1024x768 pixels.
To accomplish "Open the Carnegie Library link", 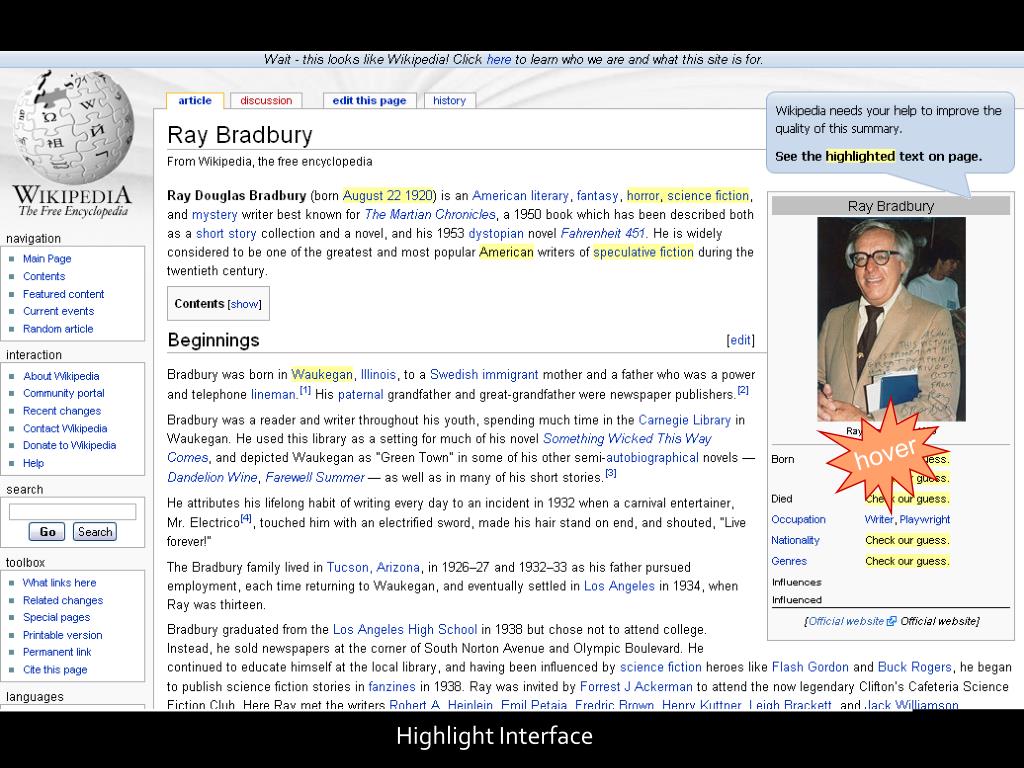I will [684, 420].
